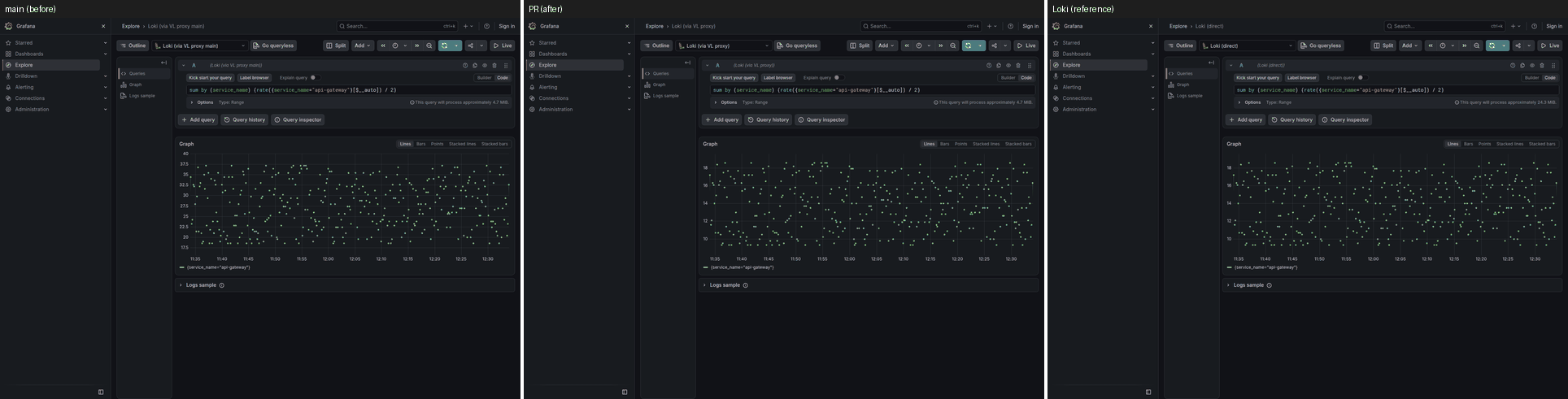Screen dimensions: 1568x399
Task: Open Connections menu in PR (after) sidebar
Action: click(554, 98)
